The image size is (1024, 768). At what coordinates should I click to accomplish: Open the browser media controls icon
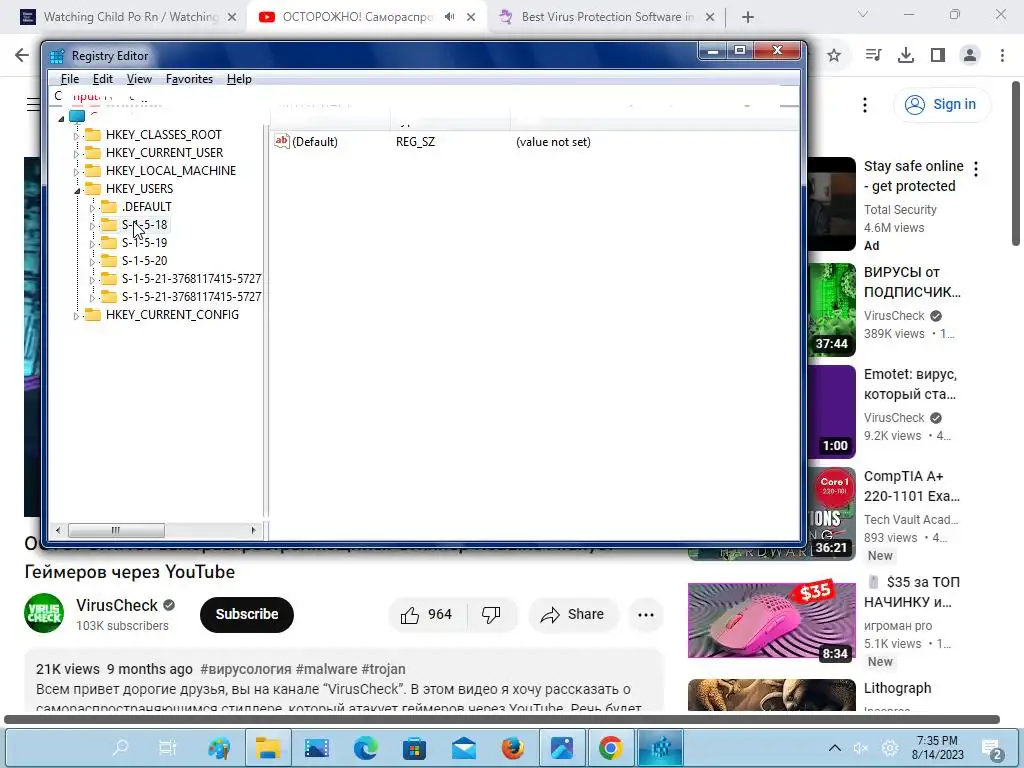pyautogui.click(x=873, y=56)
